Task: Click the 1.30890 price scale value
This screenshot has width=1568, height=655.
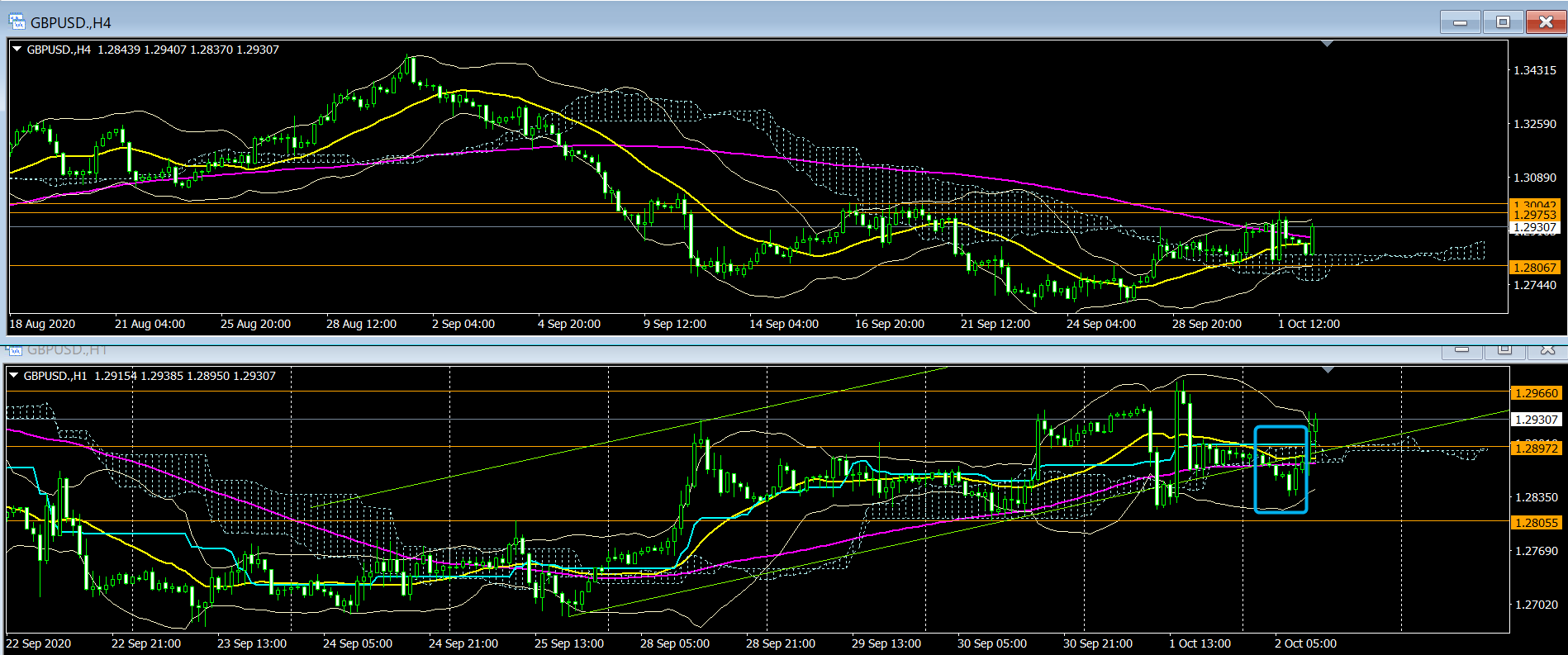Action: coord(1534,178)
